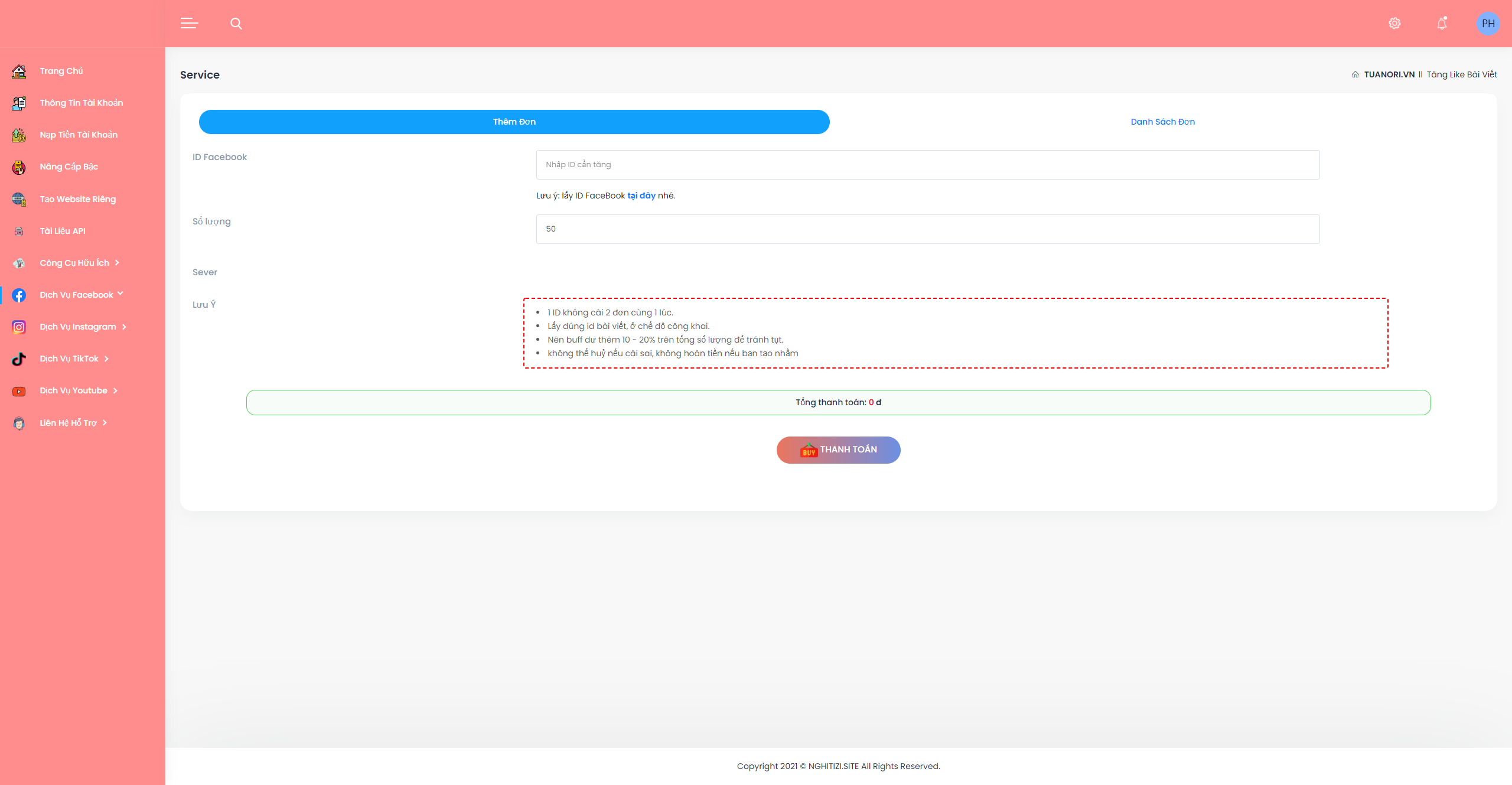Follow the 'tại đây' link

[x=641, y=196]
